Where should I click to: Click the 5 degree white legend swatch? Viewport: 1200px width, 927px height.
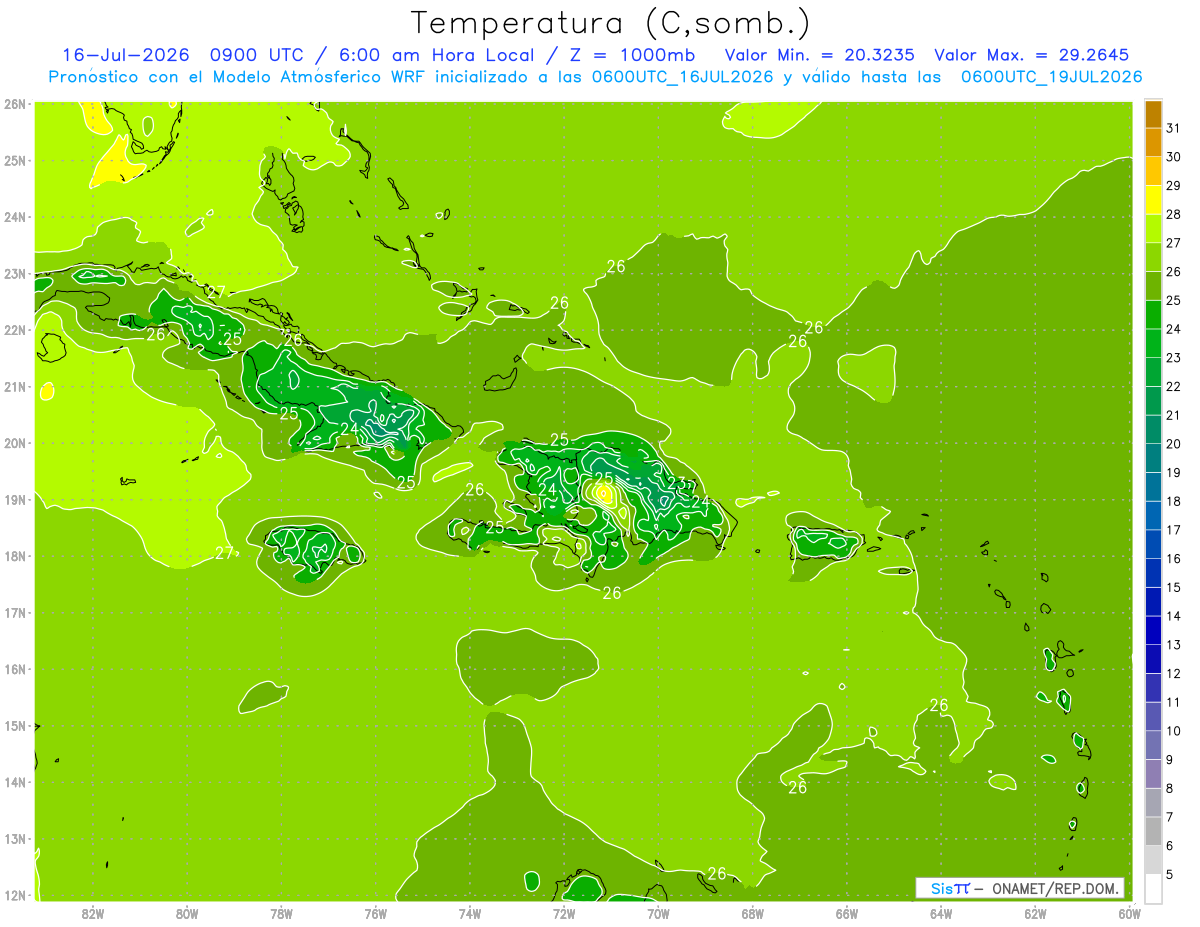point(1153,888)
